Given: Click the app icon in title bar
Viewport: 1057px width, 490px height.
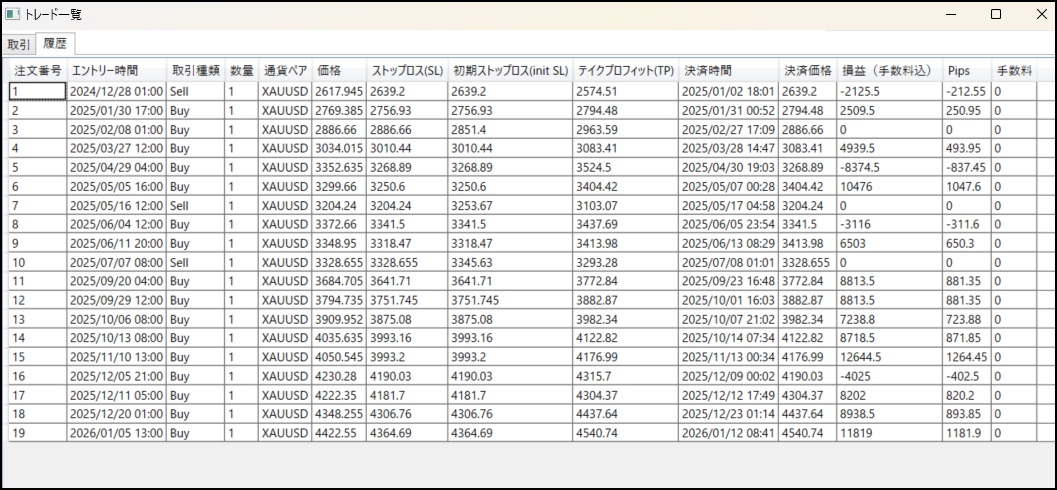Looking at the screenshot, I should click(13, 15).
